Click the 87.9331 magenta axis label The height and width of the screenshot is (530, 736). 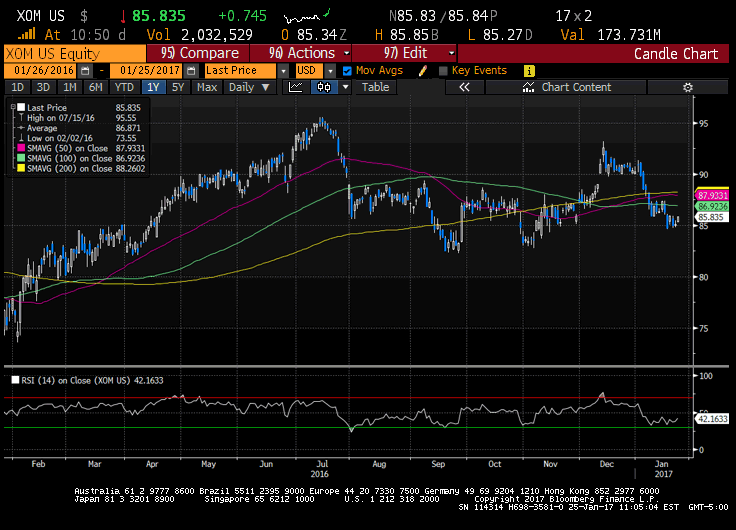(x=712, y=195)
